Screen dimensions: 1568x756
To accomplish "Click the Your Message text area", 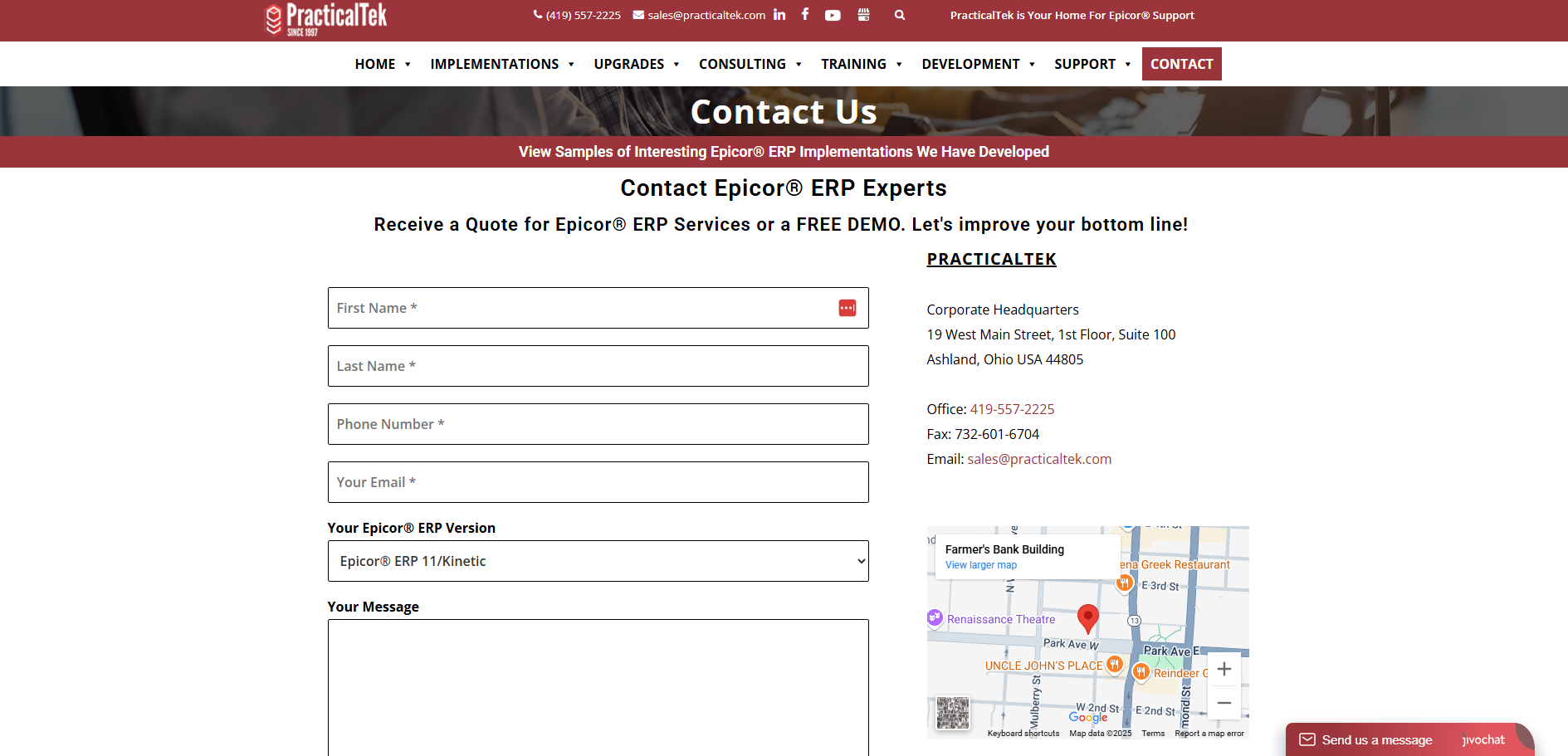I will tap(598, 688).
